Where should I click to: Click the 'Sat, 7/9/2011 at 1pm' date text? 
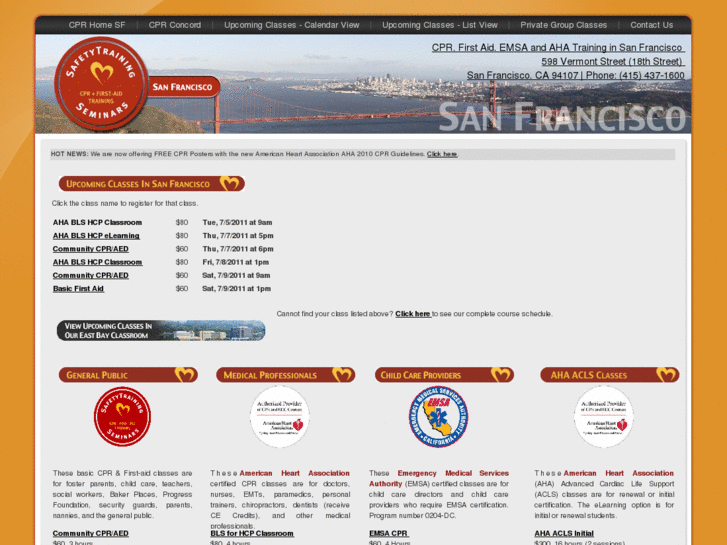pyautogui.click(x=236, y=289)
